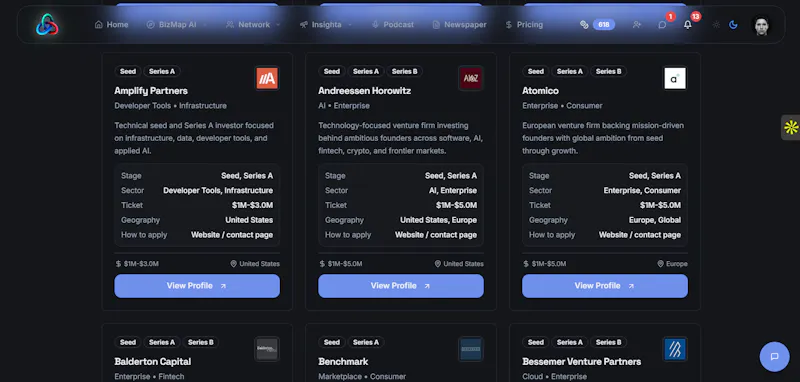This screenshot has width=800, height=382.
Task: Click 'AI, Enterprise' sector value
Action: pos(453,190)
